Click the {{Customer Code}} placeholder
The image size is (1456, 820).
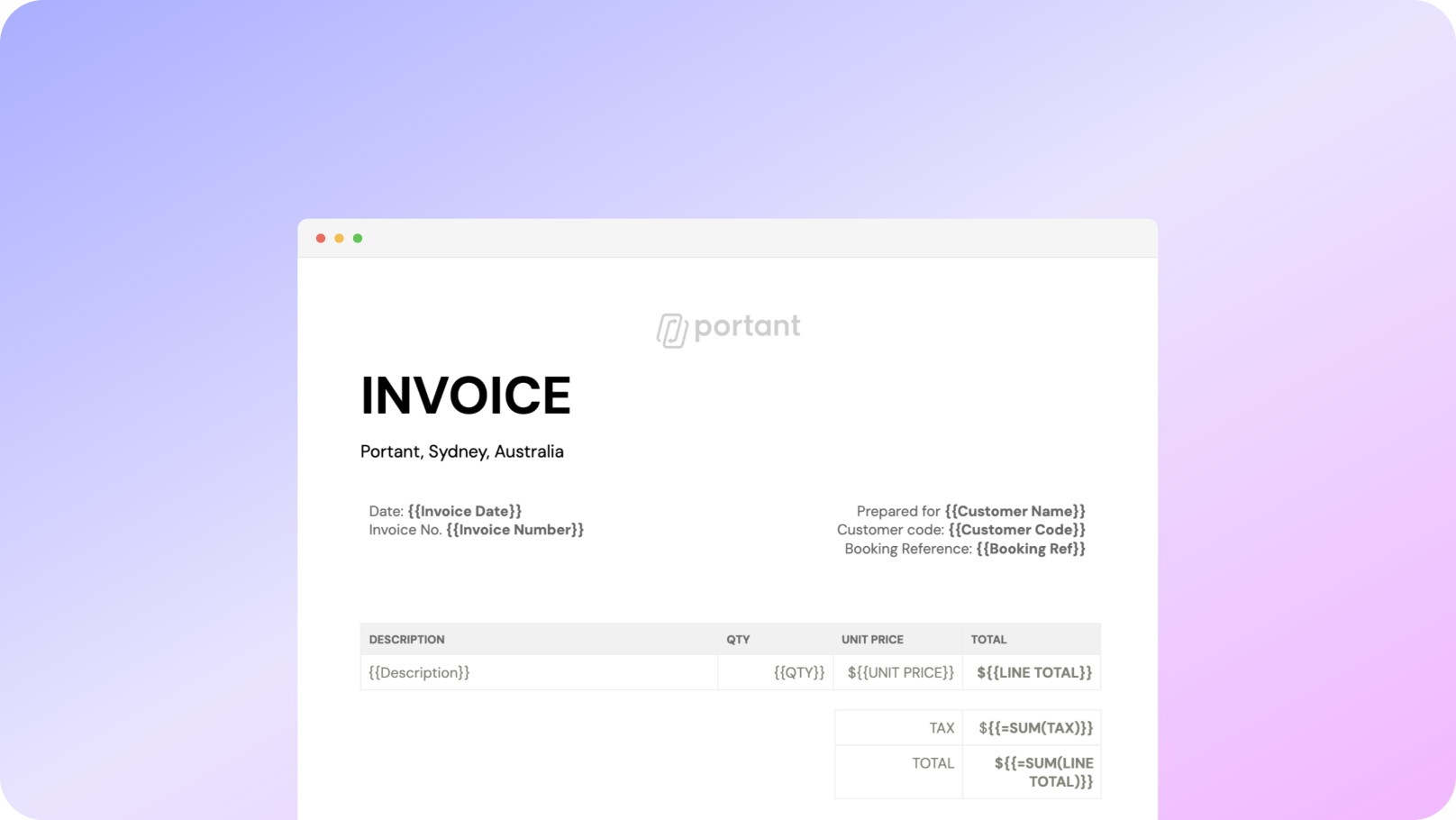(1017, 530)
